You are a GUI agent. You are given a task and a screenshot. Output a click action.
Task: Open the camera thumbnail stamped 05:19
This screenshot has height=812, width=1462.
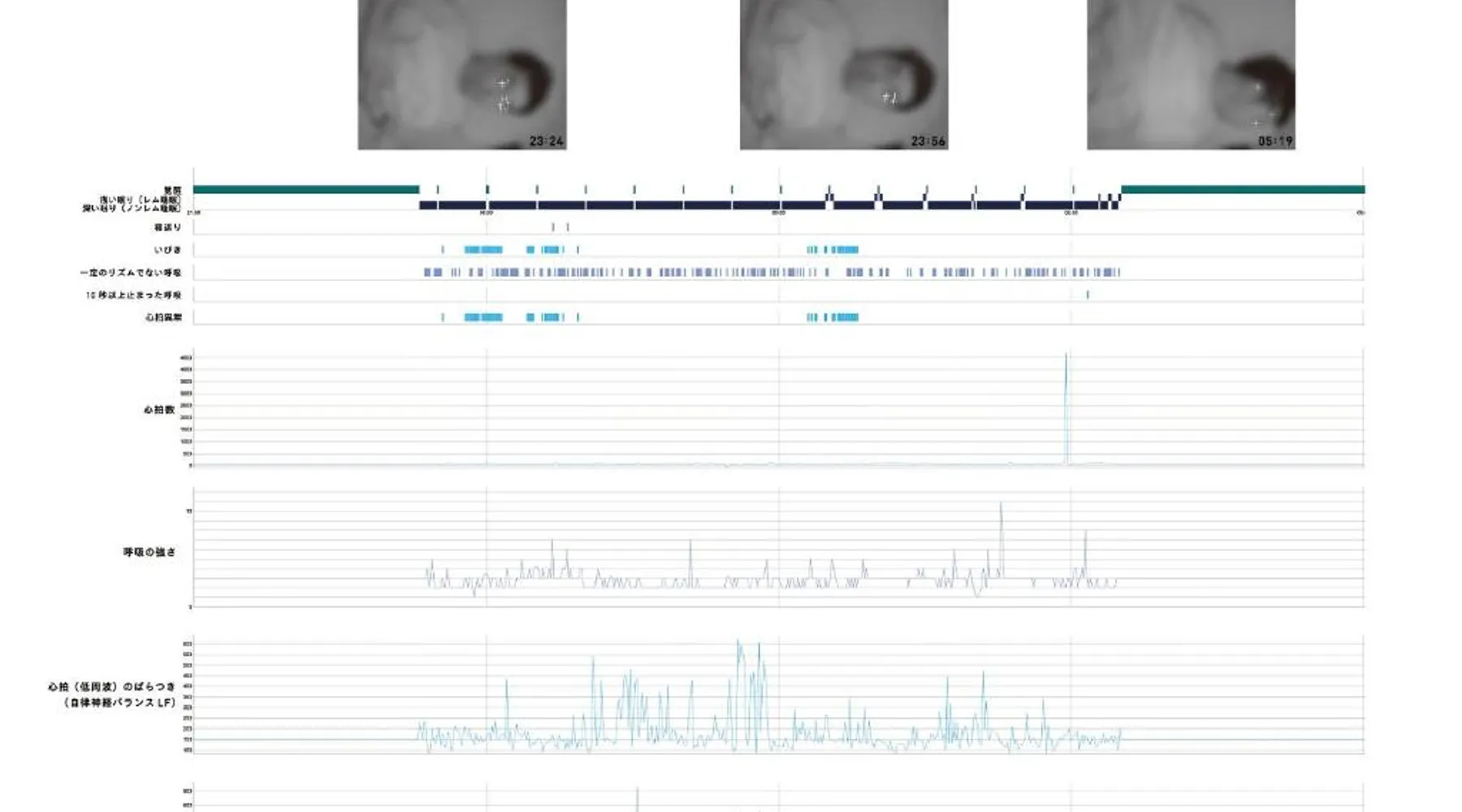pos(1191,75)
